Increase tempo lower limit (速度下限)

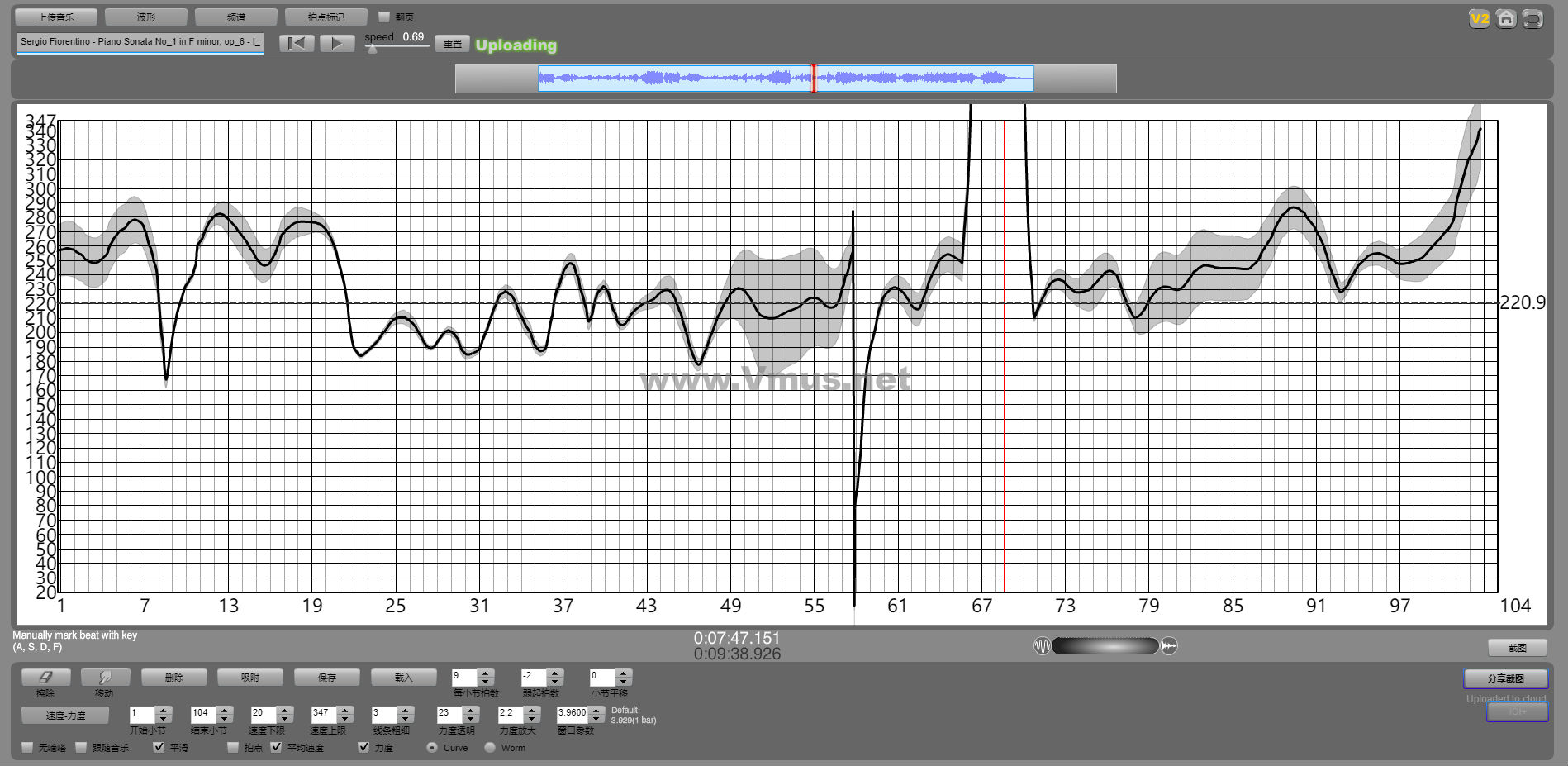coord(285,710)
